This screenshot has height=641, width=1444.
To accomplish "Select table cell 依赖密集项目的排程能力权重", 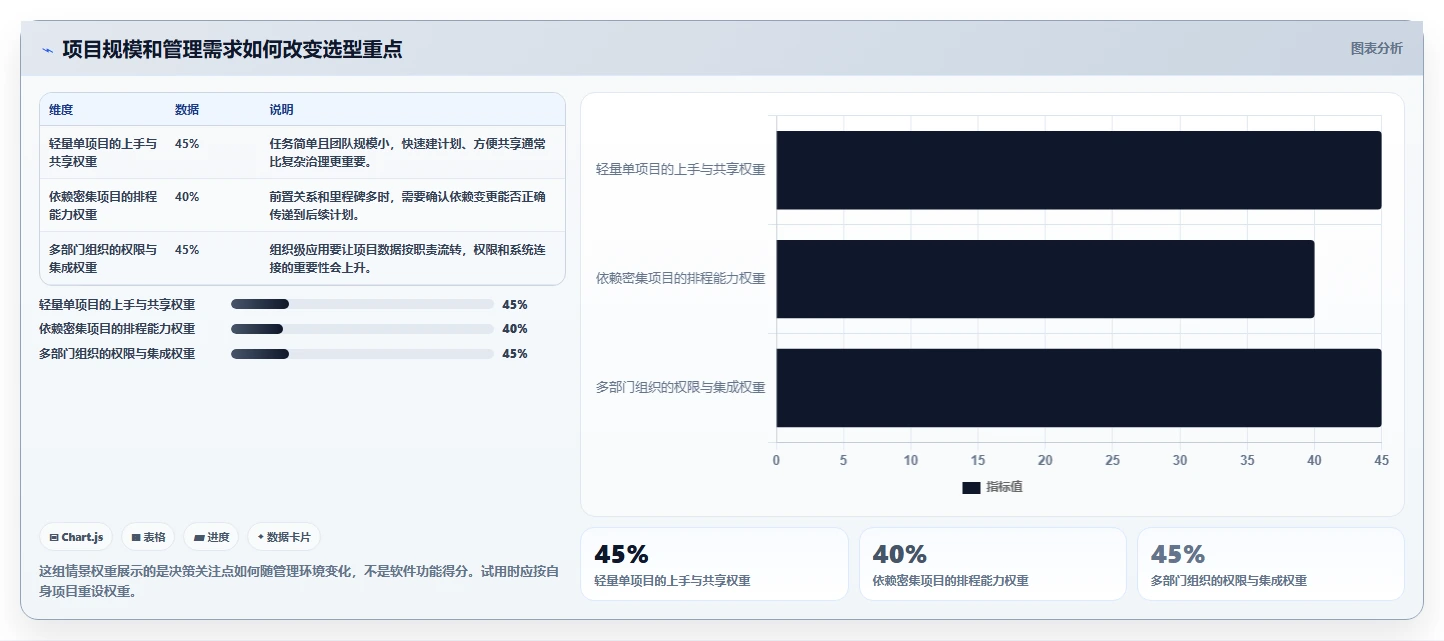I will 103,205.
